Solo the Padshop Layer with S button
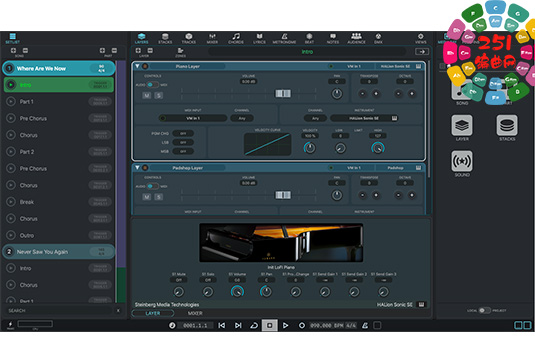Viewport: 535px width, 363px height. click(159, 197)
